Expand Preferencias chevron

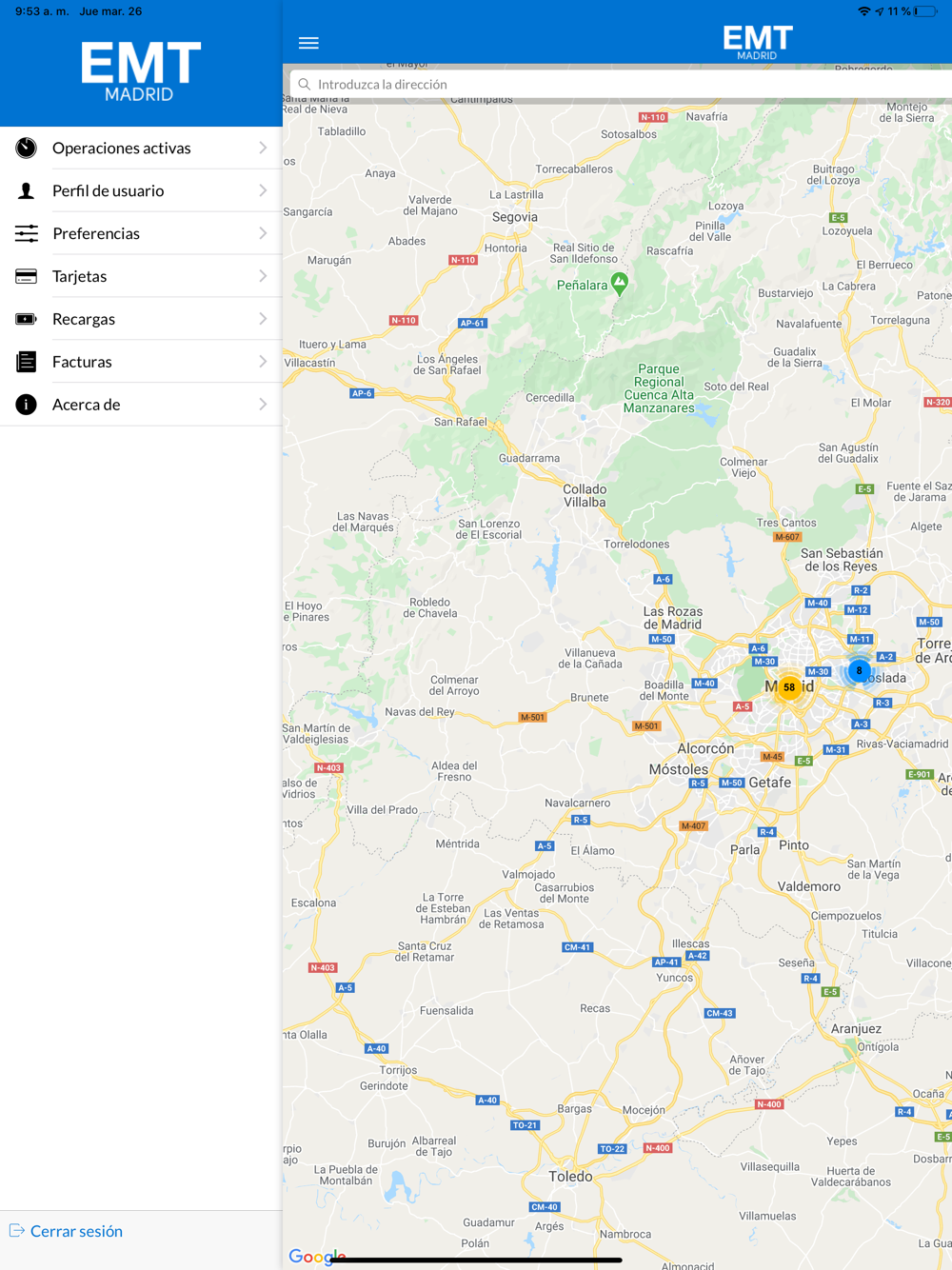(263, 233)
